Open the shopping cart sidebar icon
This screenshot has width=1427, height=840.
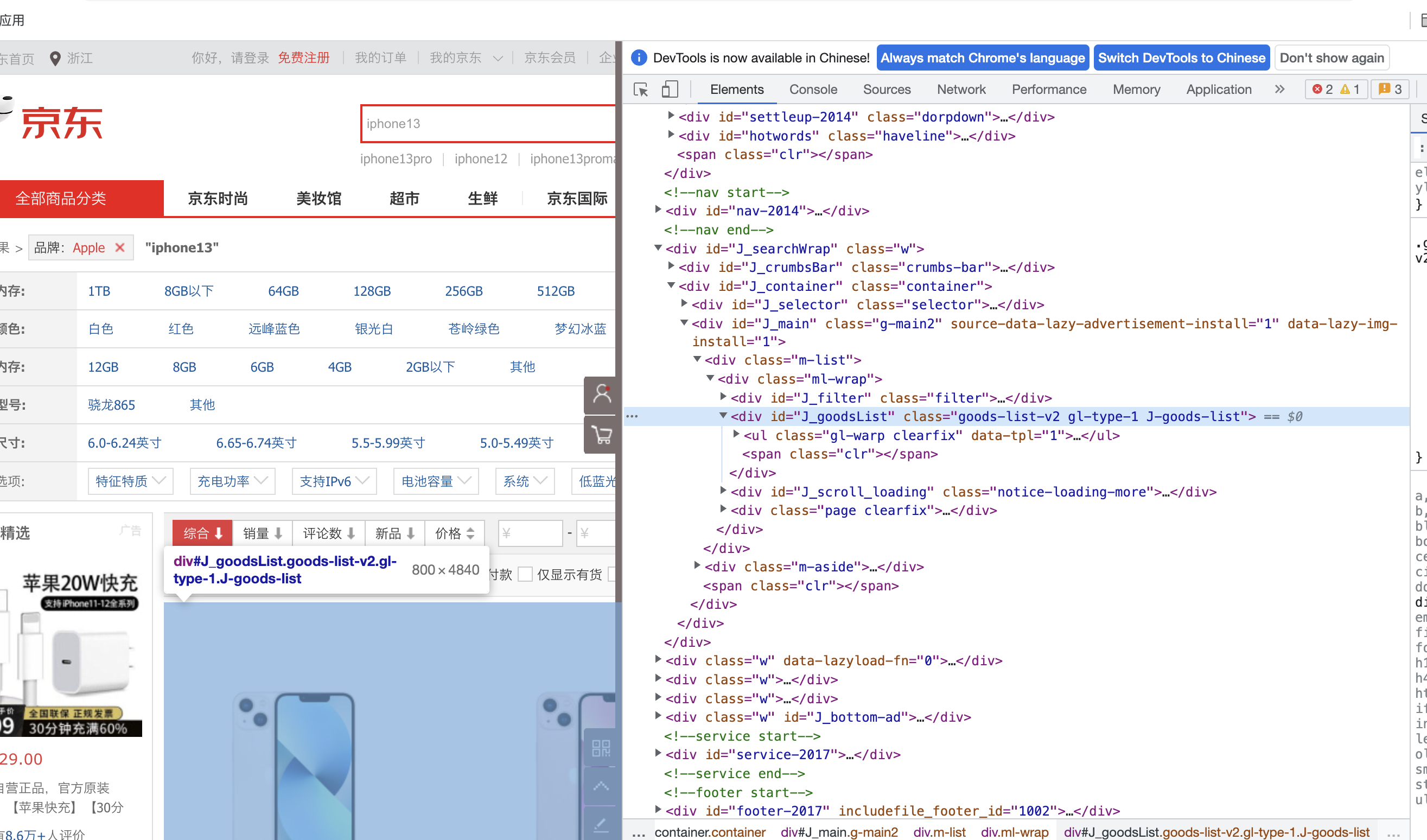coord(601,435)
